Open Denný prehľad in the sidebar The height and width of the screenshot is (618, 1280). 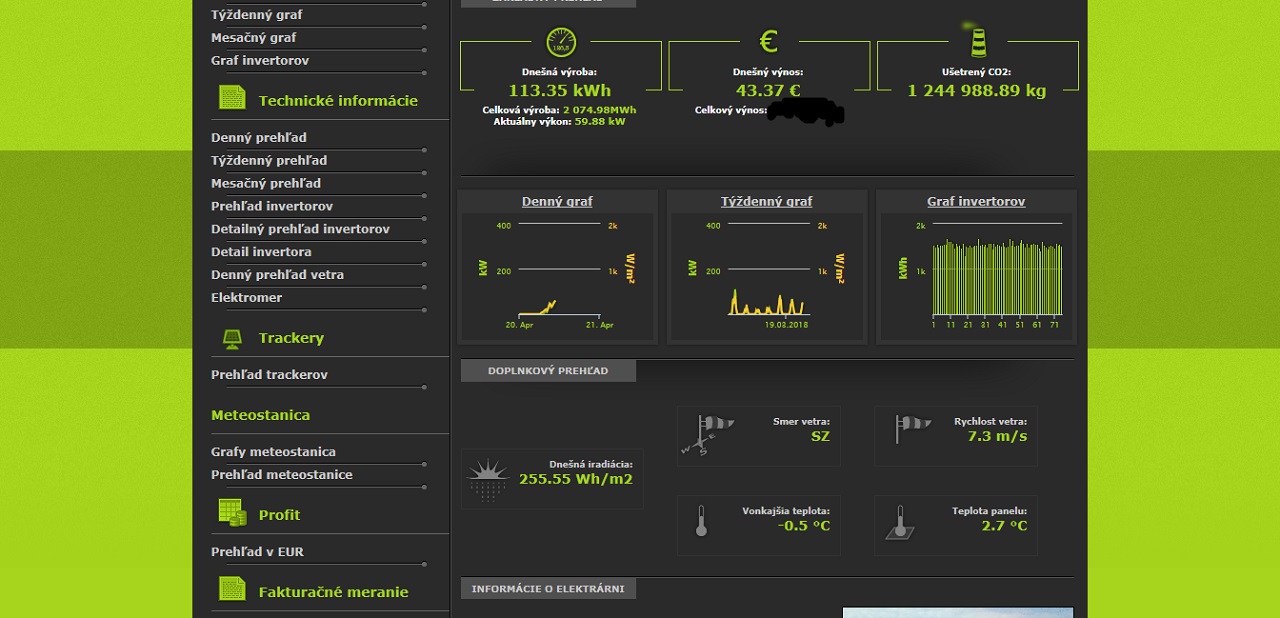[259, 138]
